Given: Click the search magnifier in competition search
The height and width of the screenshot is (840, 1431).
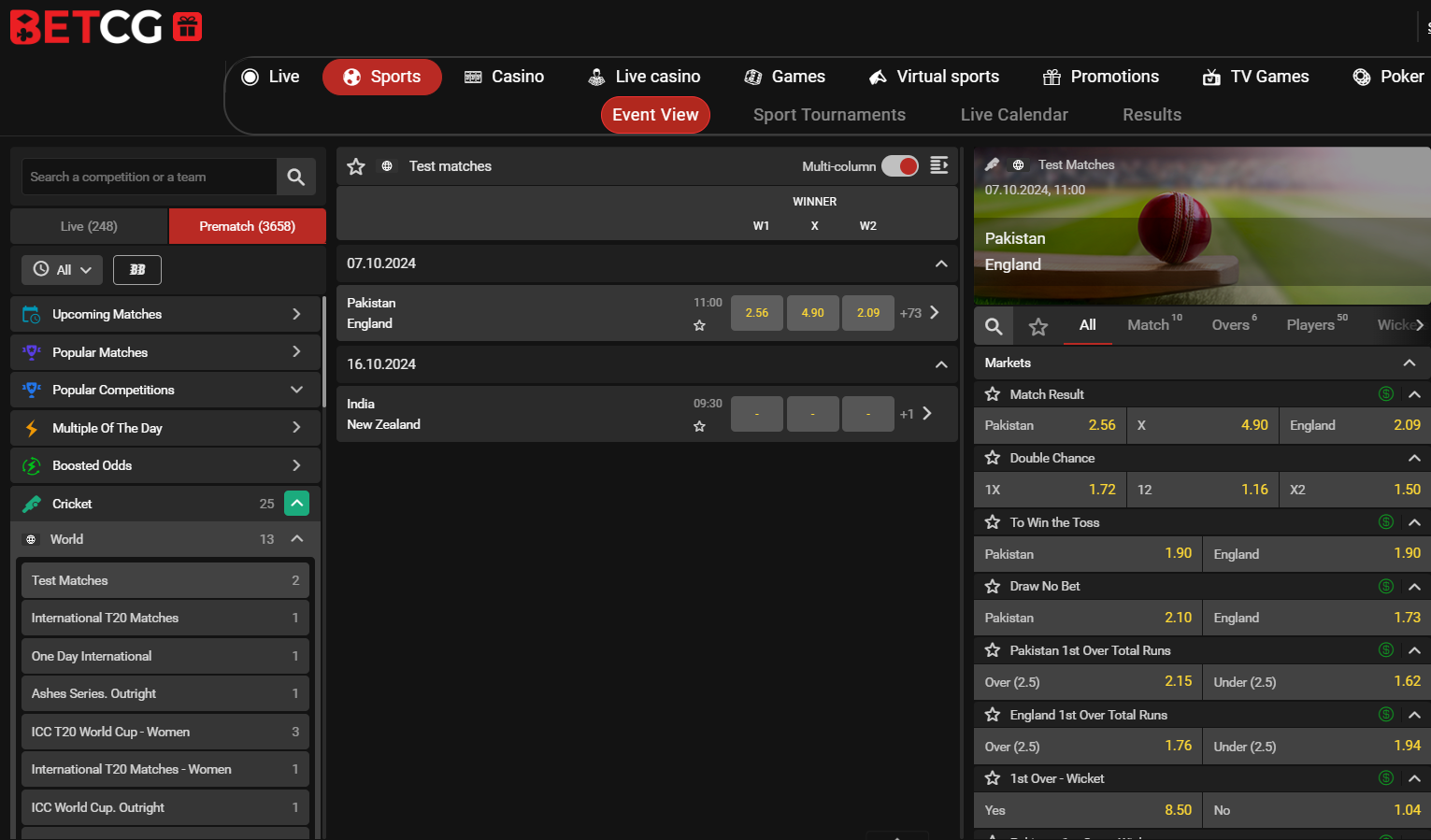Looking at the screenshot, I should point(296,177).
